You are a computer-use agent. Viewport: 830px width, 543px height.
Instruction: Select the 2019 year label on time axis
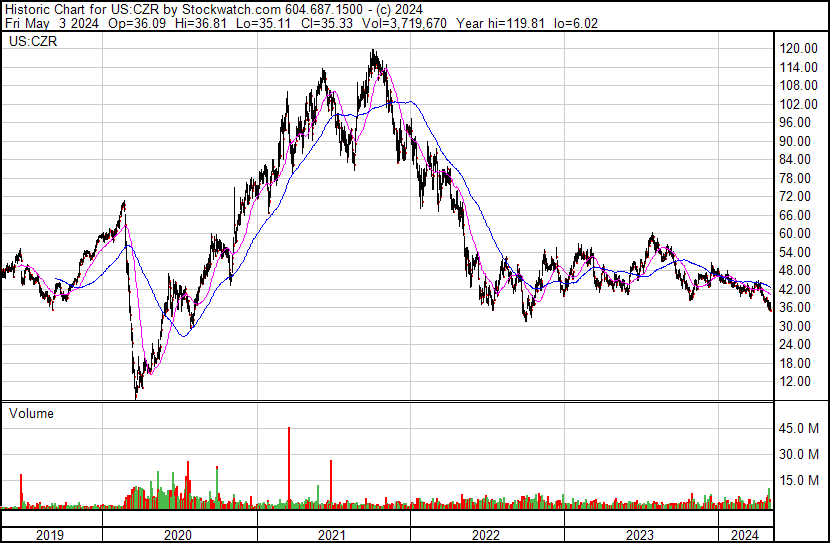50,535
